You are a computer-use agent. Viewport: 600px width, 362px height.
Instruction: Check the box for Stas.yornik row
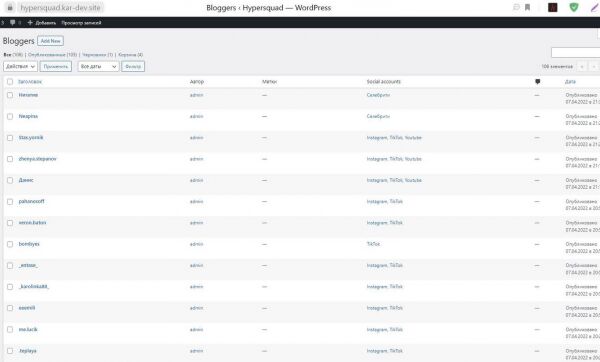pyautogui.click(x=10, y=138)
